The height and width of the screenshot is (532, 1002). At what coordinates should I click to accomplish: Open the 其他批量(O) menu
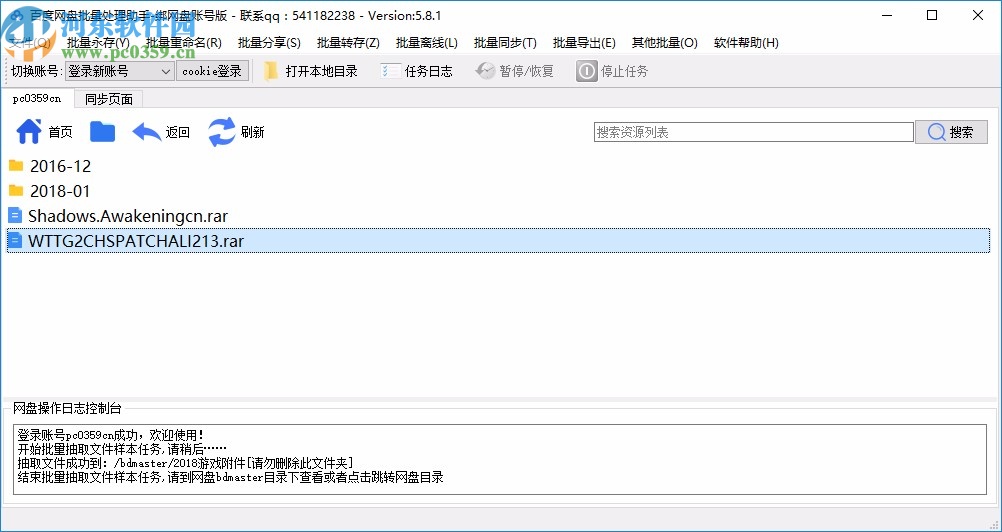click(x=665, y=43)
